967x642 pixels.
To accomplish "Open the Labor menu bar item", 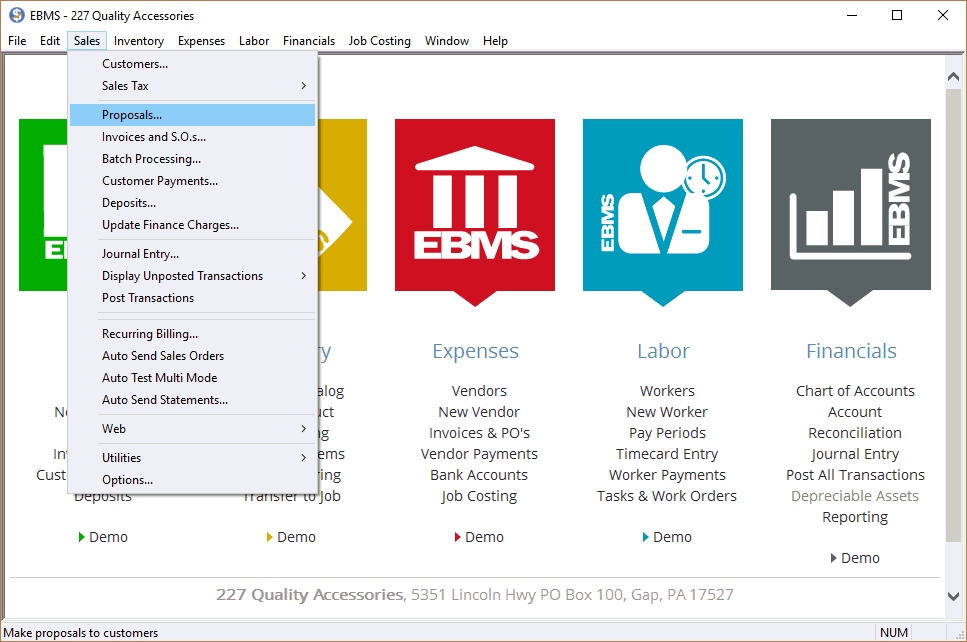I will tap(254, 41).
